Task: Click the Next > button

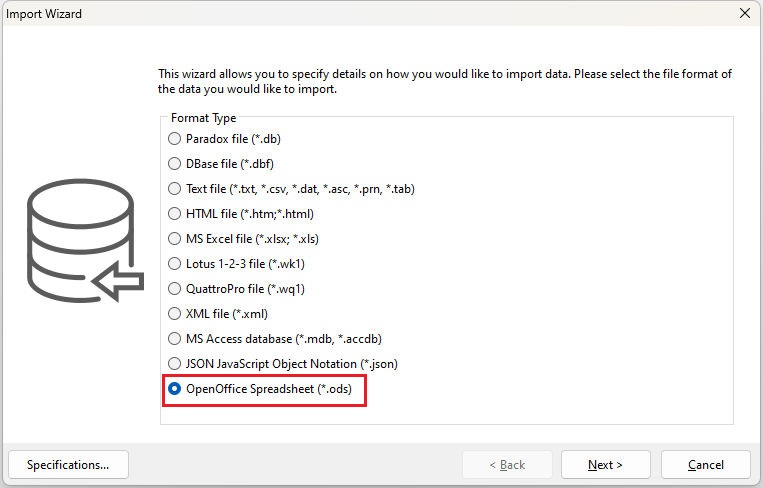Action: pos(605,465)
